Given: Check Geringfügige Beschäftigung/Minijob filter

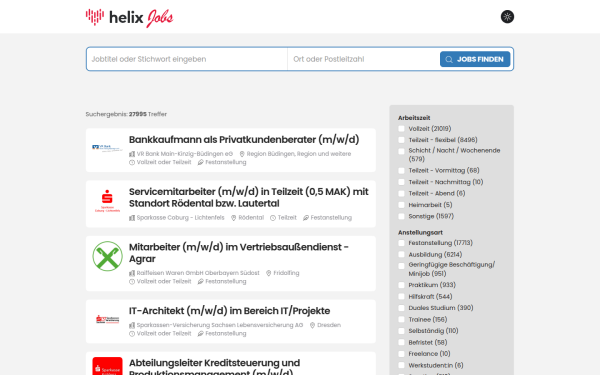Looking at the screenshot, I should [x=401, y=266].
